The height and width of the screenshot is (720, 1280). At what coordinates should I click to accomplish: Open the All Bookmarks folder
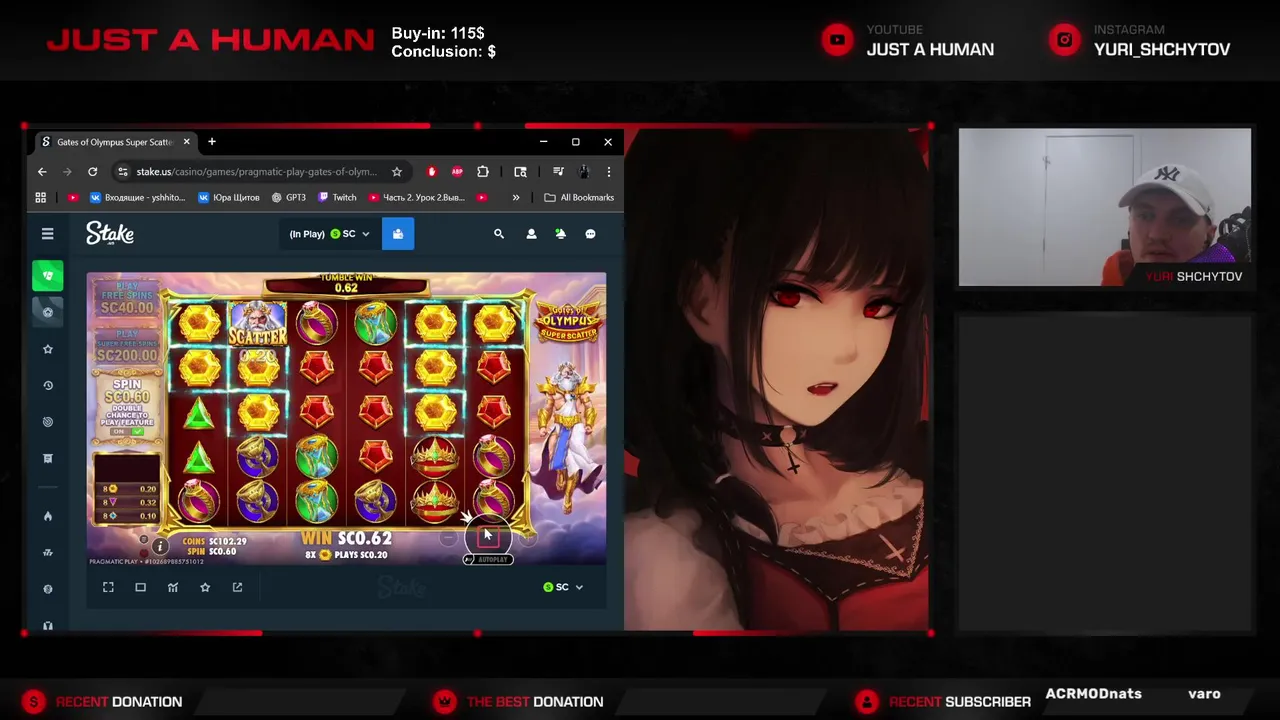click(579, 198)
